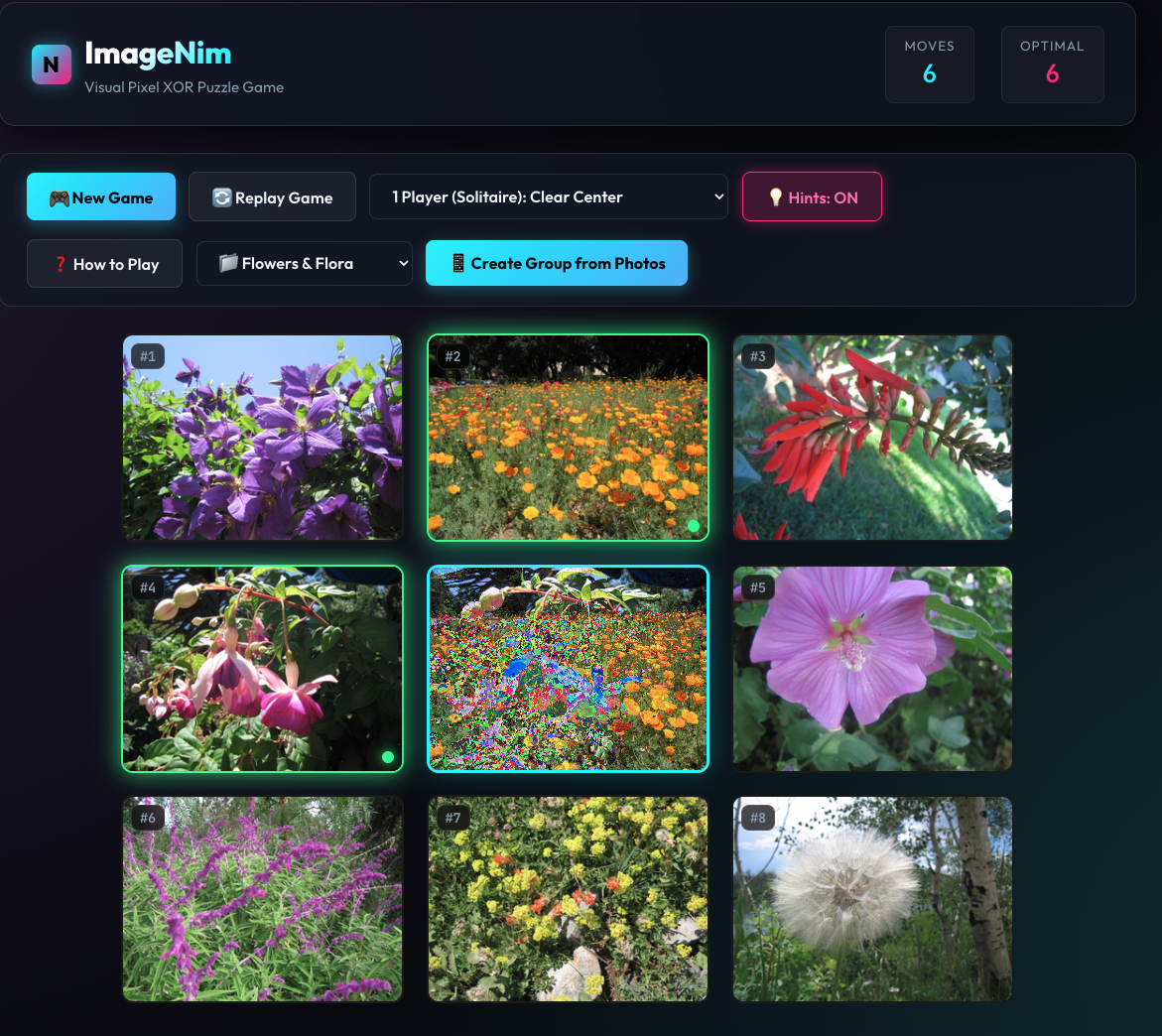Screen dimensions: 1162x1036
Task: Click the #6 badge label
Action: [148, 818]
